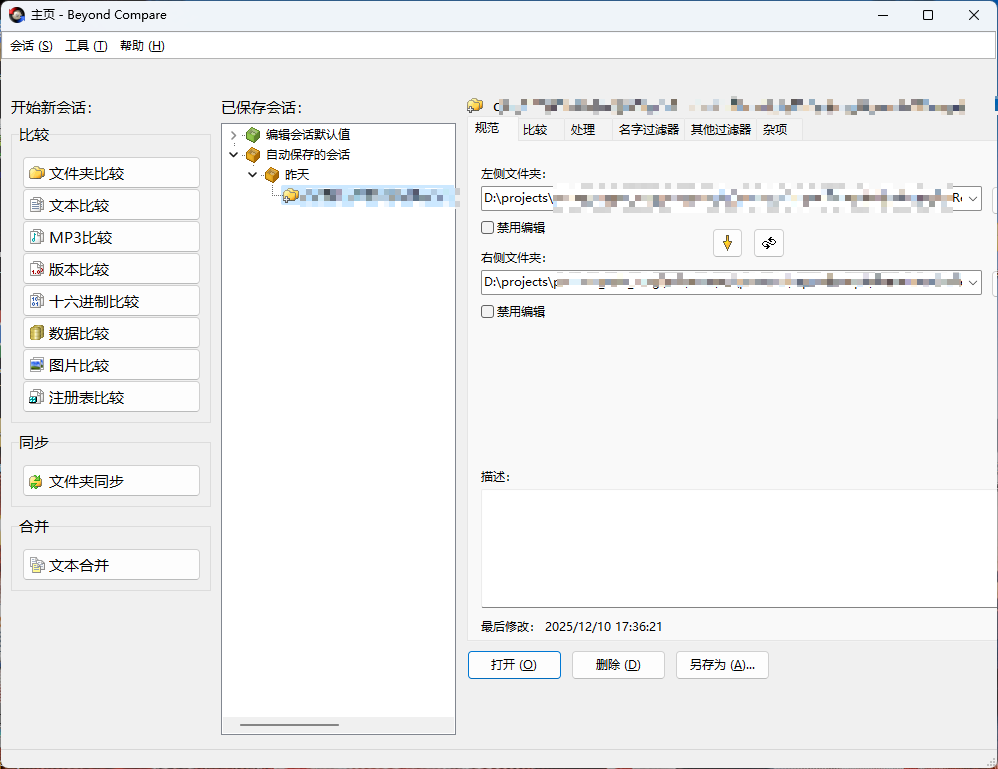Switch to the 规范 tab
Viewport: 998px width, 769px height.
[488, 128]
